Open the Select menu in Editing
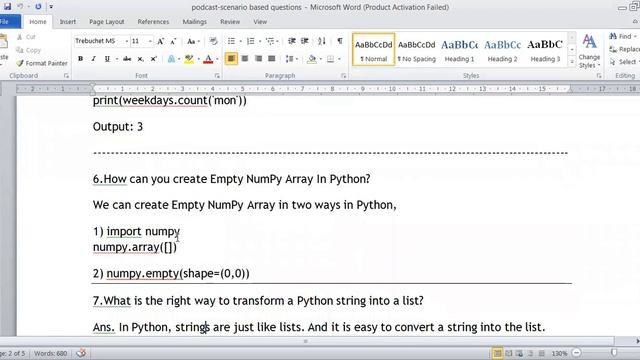The image size is (640, 360). (x=624, y=62)
